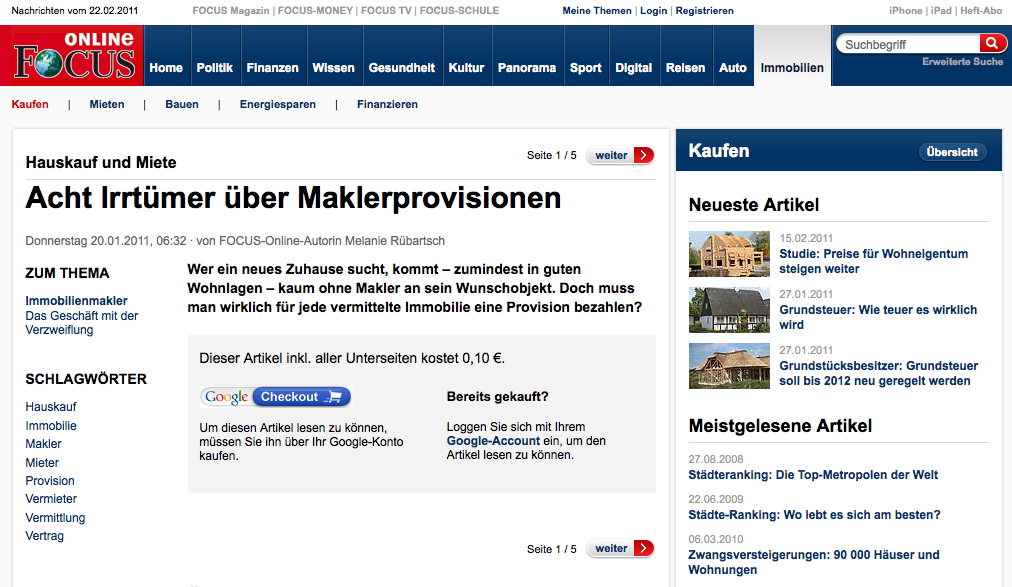This screenshot has height=587, width=1012.
Task: Open thumbnail of 'Grundsteuer: Wie teuer' article
Action: click(729, 310)
